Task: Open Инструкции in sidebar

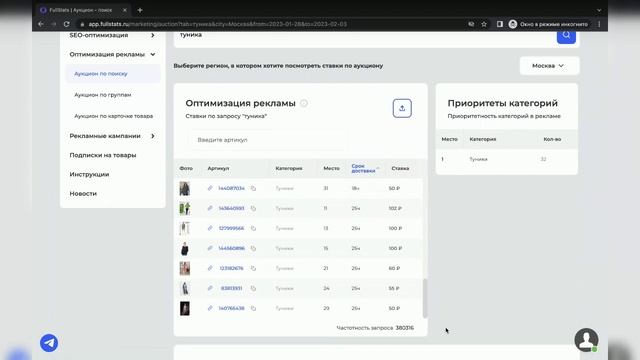Action: [x=89, y=174]
